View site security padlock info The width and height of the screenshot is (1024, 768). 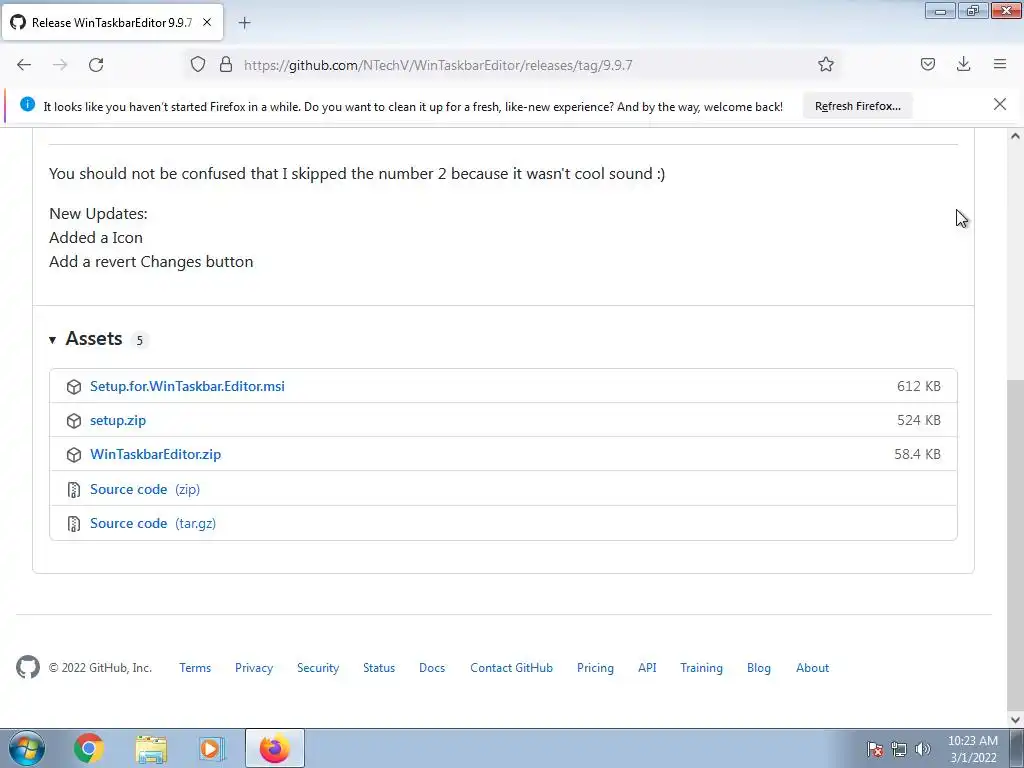226,65
